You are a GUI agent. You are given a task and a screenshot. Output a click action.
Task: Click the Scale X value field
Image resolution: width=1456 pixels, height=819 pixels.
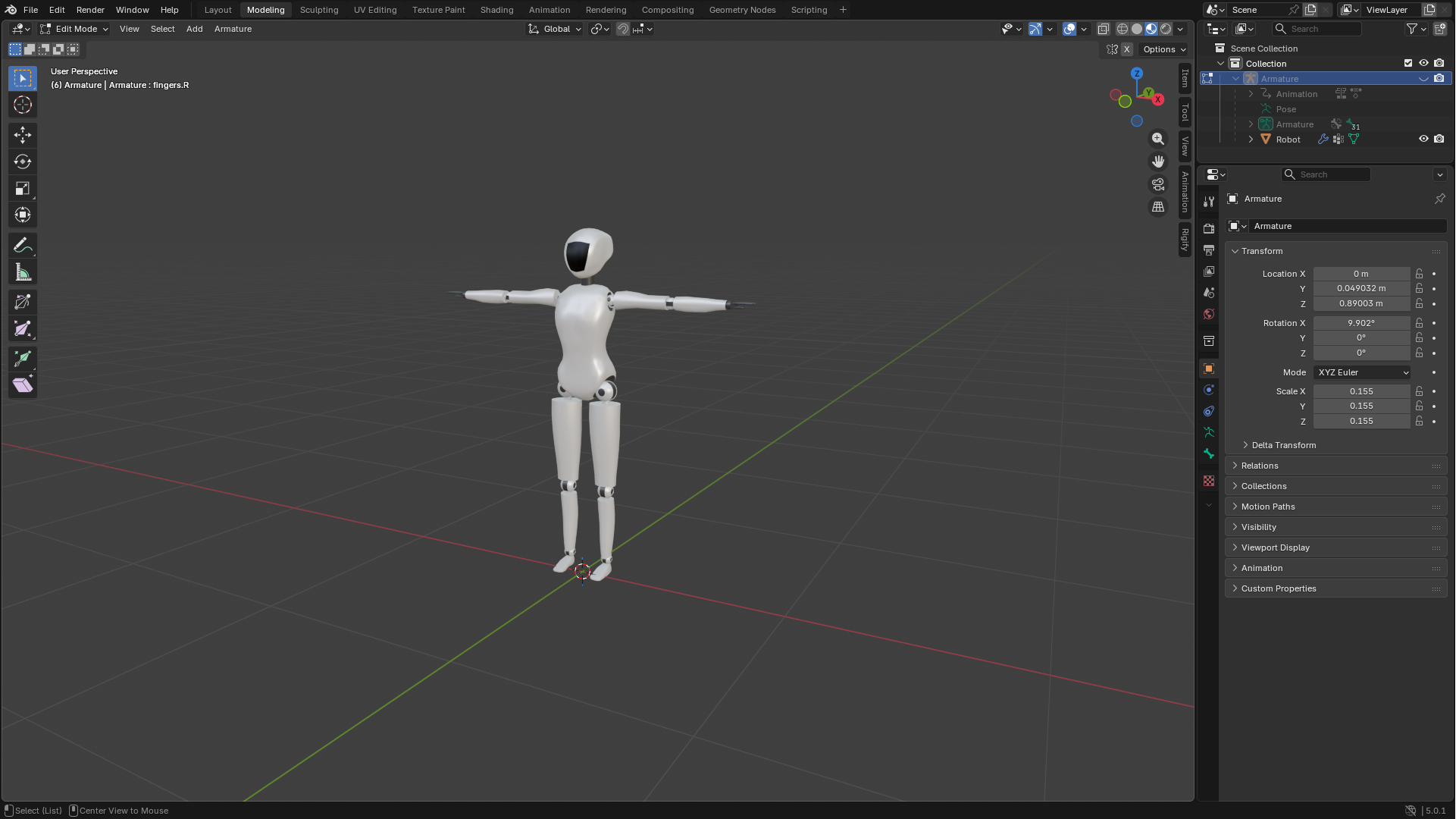pyautogui.click(x=1361, y=391)
